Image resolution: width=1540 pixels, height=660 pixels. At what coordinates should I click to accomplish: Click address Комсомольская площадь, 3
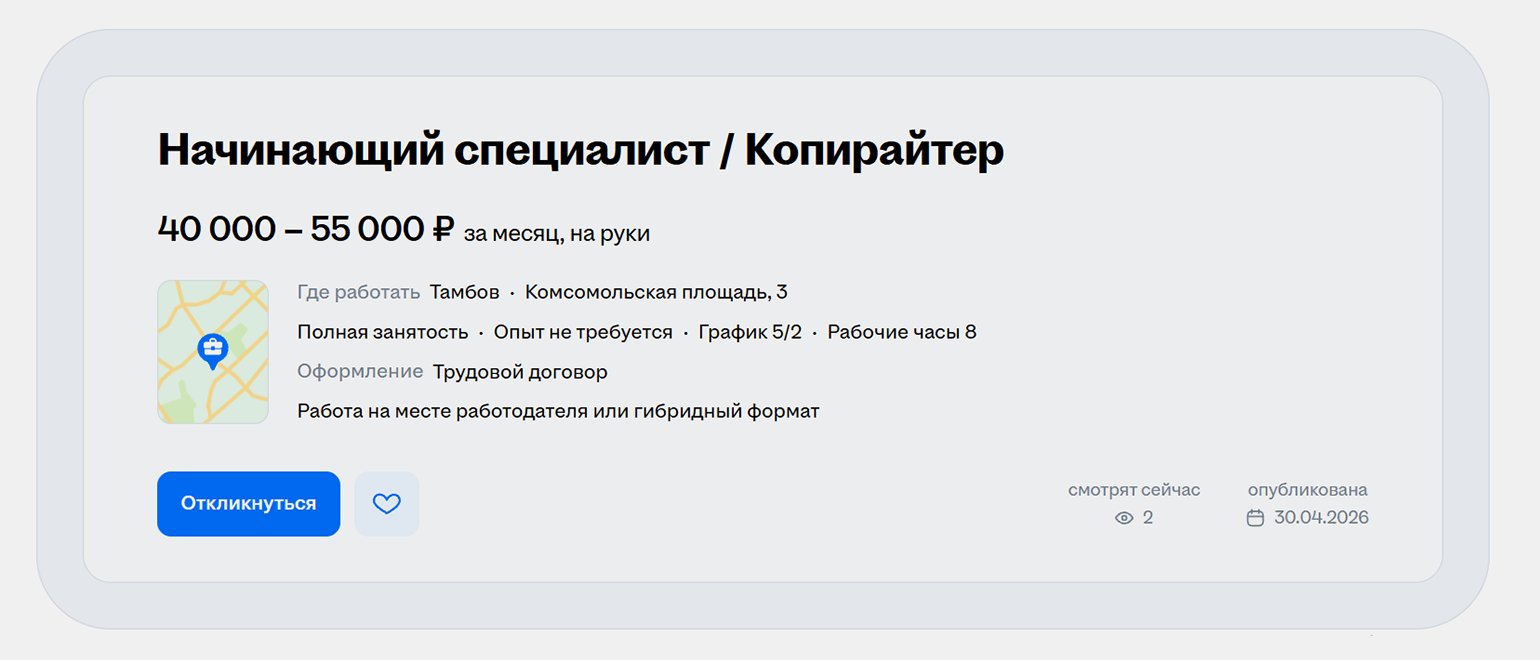tap(656, 293)
